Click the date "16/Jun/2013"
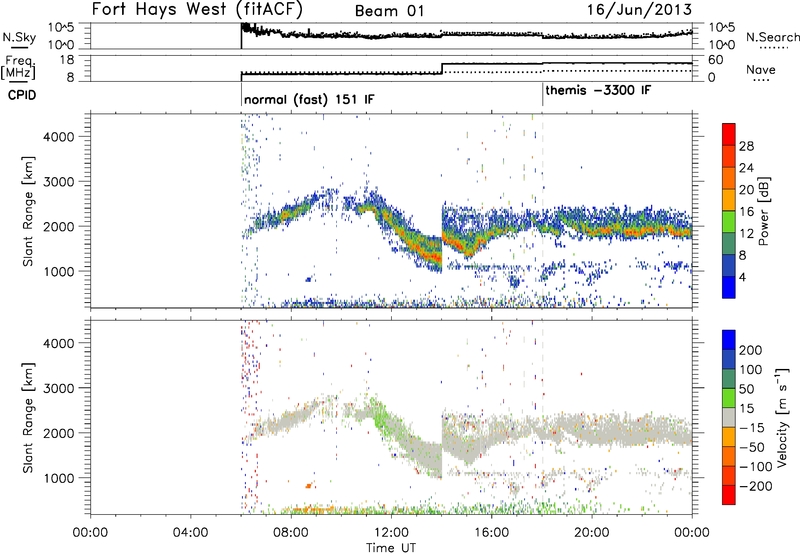The height and width of the screenshot is (554, 800). point(639,9)
